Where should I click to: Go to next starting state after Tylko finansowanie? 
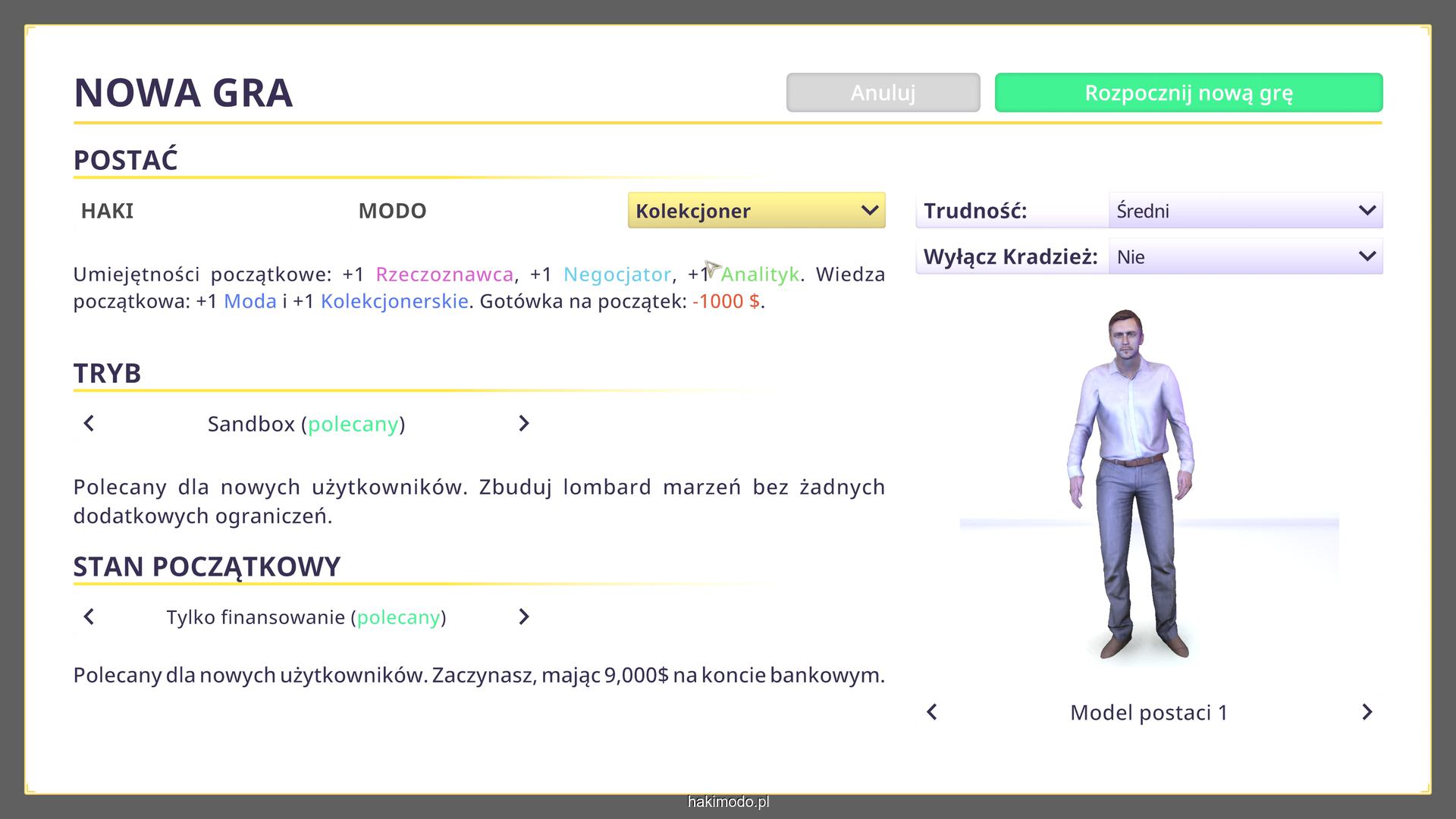point(523,617)
